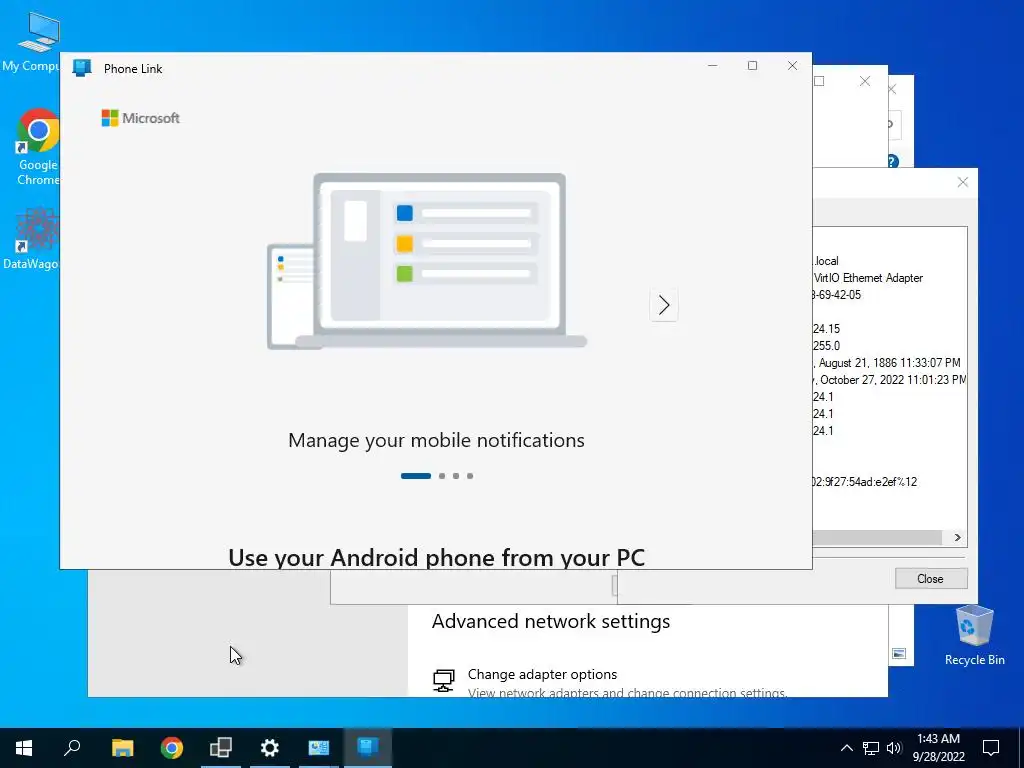The image size is (1024, 768).
Task: Minimize the Phone Link window
Action: coord(712,66)
